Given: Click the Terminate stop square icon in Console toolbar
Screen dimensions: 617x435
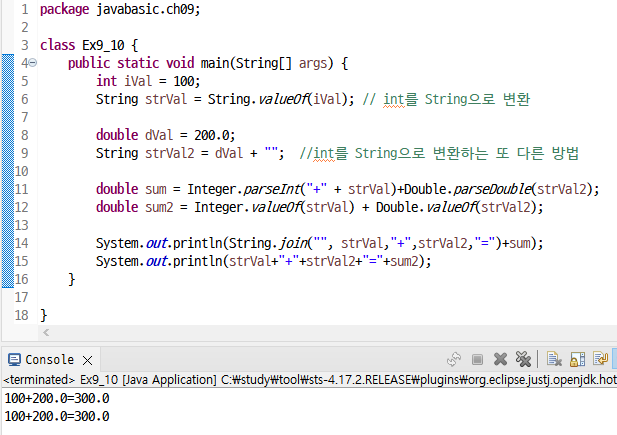Looking at the screenshot, I should tap(477, 359).
